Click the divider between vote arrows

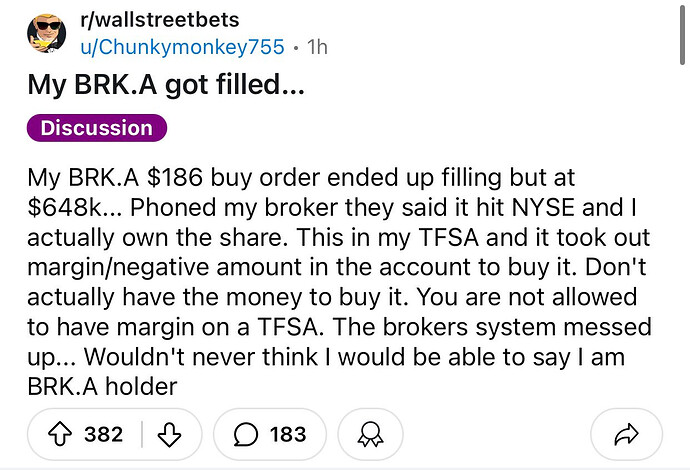[x=142, y=434]
